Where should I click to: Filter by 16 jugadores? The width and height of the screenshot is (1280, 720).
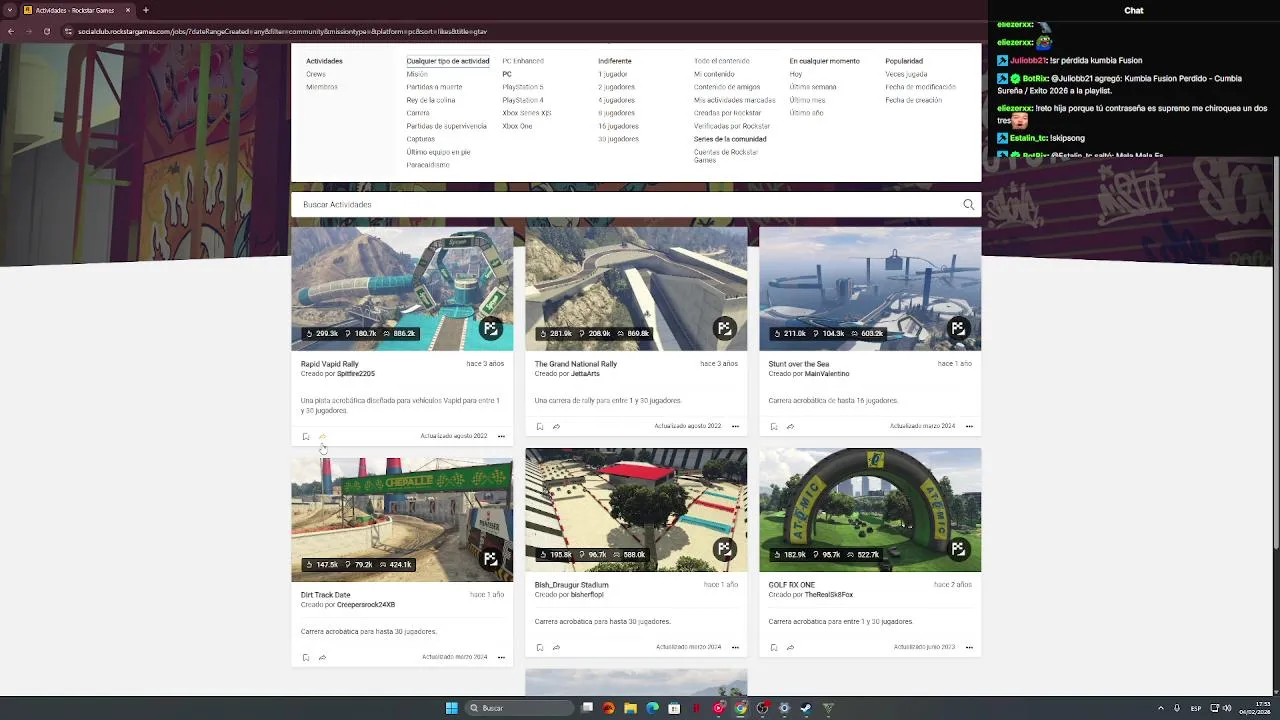618,126
